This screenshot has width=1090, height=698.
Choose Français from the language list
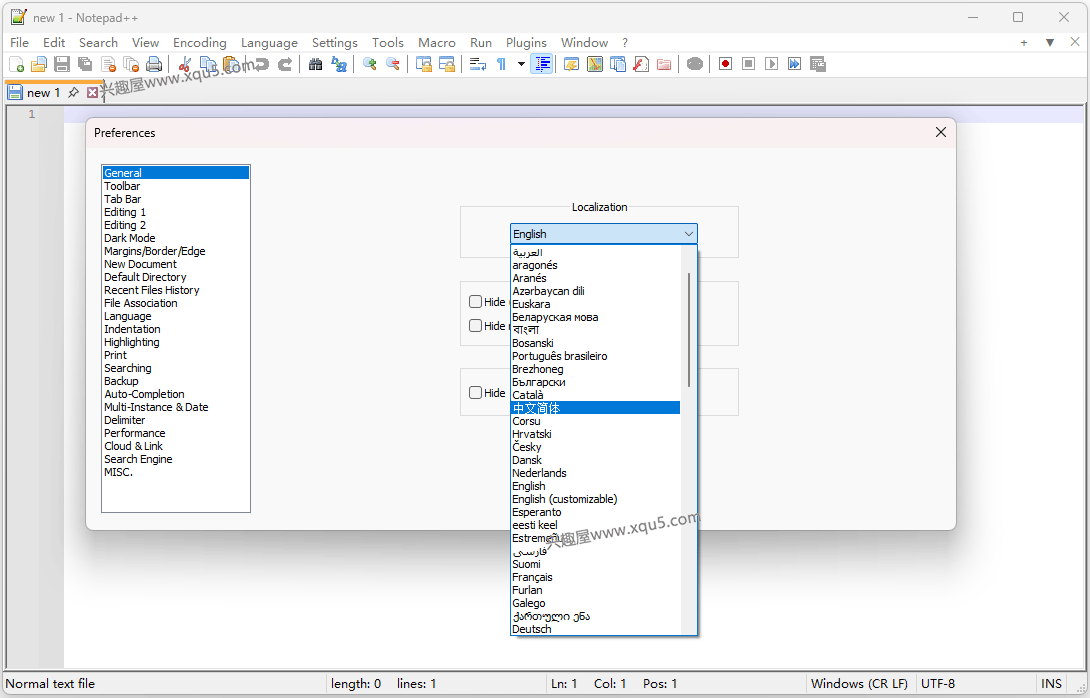pos(595,577)
